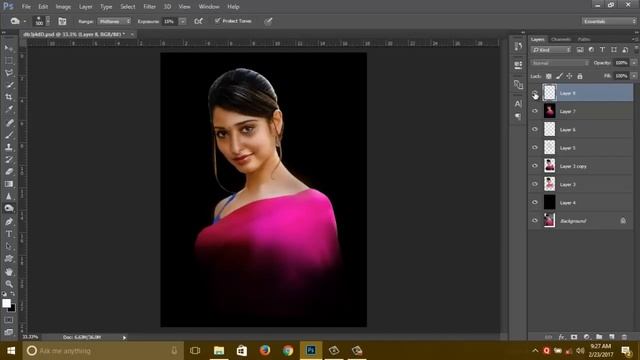Open the Opacity slider arrow
This screenshot has width=640, height=360.
coord(634,63)
